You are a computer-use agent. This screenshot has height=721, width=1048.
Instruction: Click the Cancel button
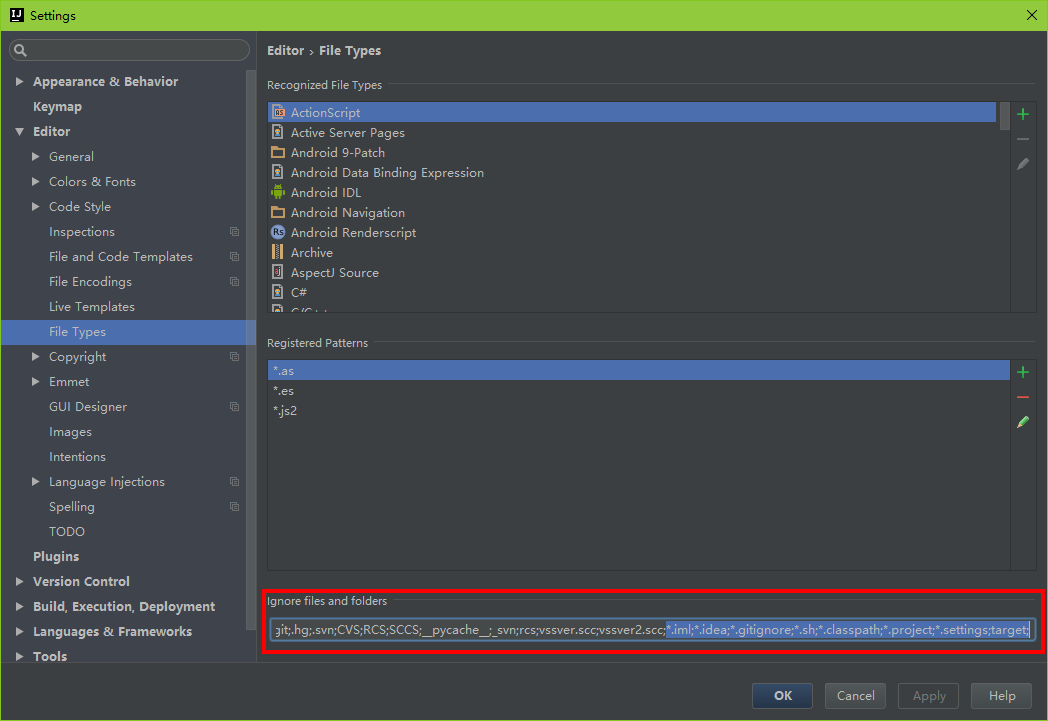[x=855, y=696]
